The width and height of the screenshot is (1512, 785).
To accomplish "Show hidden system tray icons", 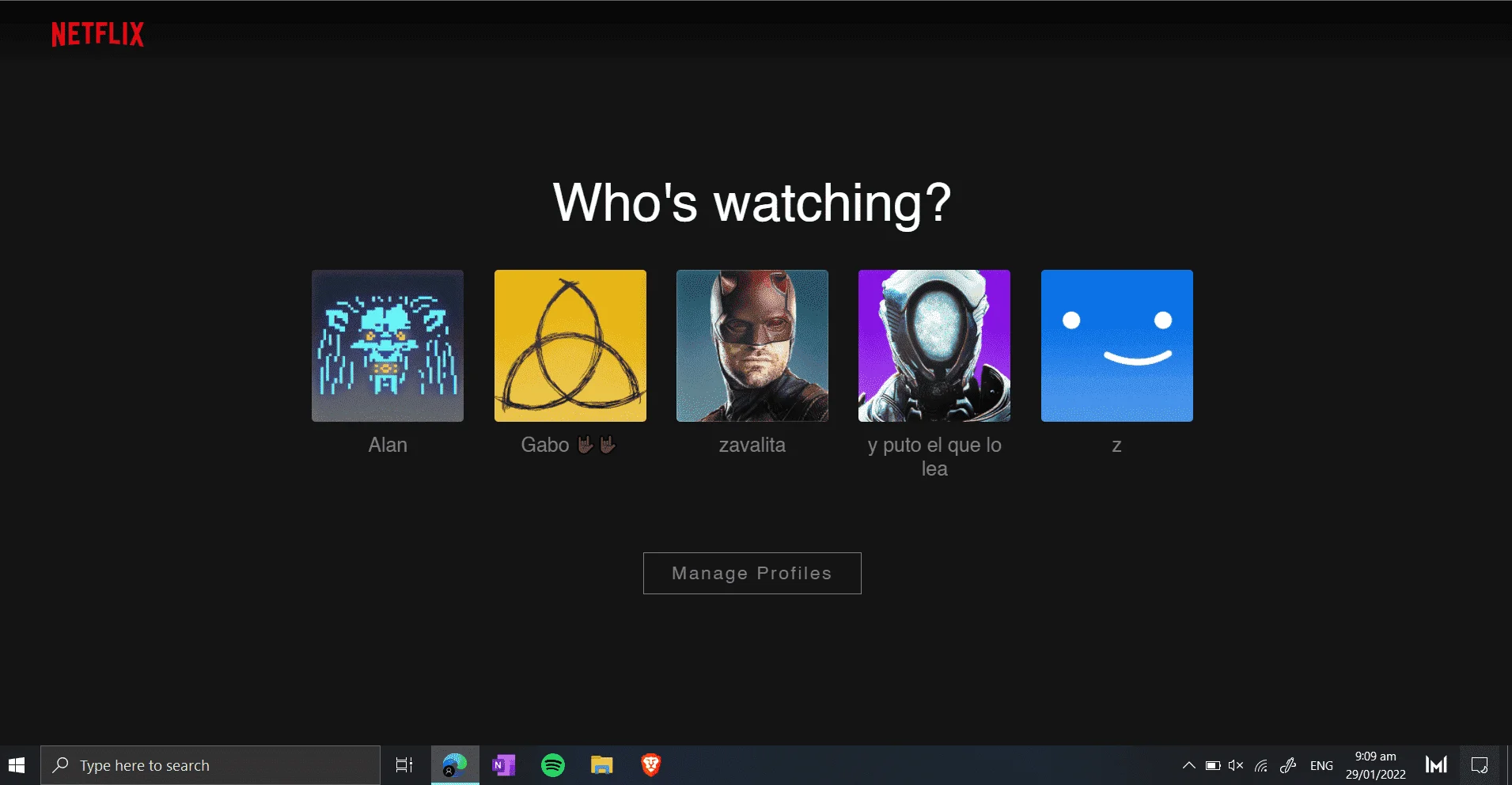I will [x=1188, y=765].
